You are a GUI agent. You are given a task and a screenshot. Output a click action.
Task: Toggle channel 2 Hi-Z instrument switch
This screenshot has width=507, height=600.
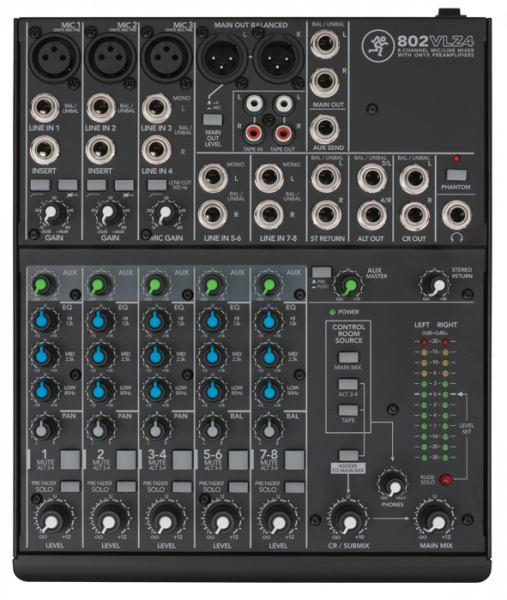point(124,185)
